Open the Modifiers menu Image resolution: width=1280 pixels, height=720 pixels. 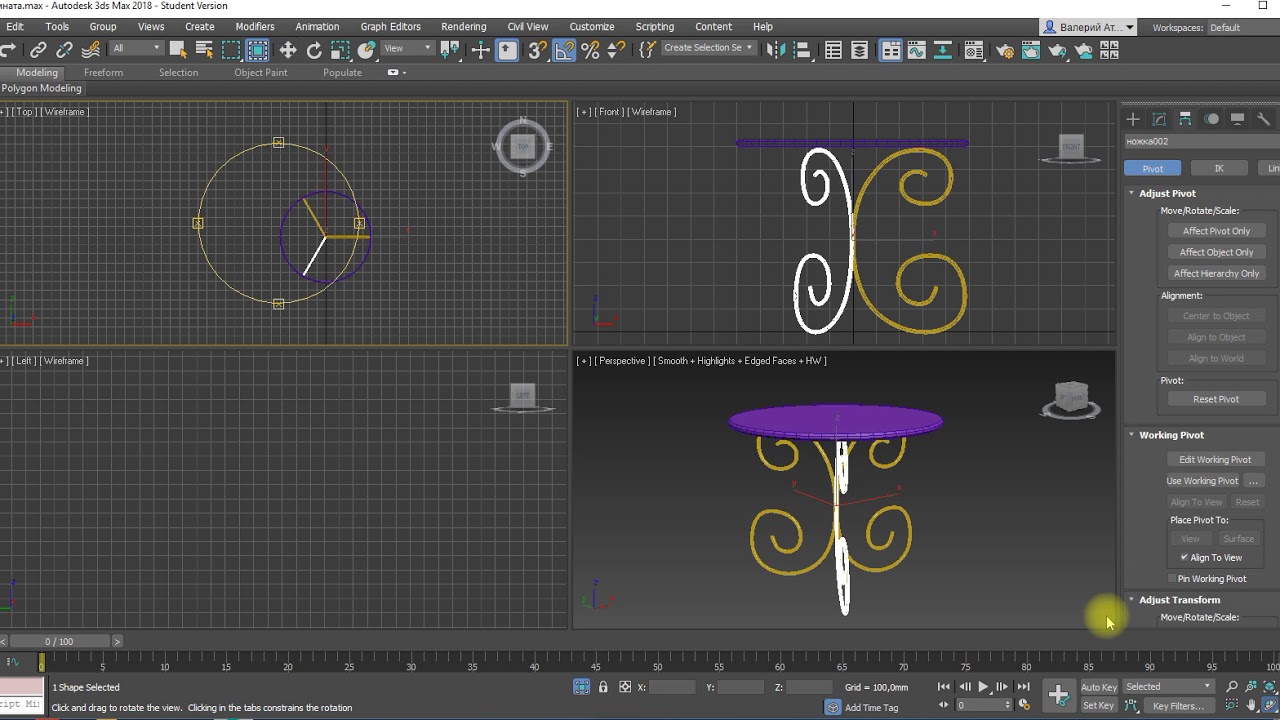255,27
